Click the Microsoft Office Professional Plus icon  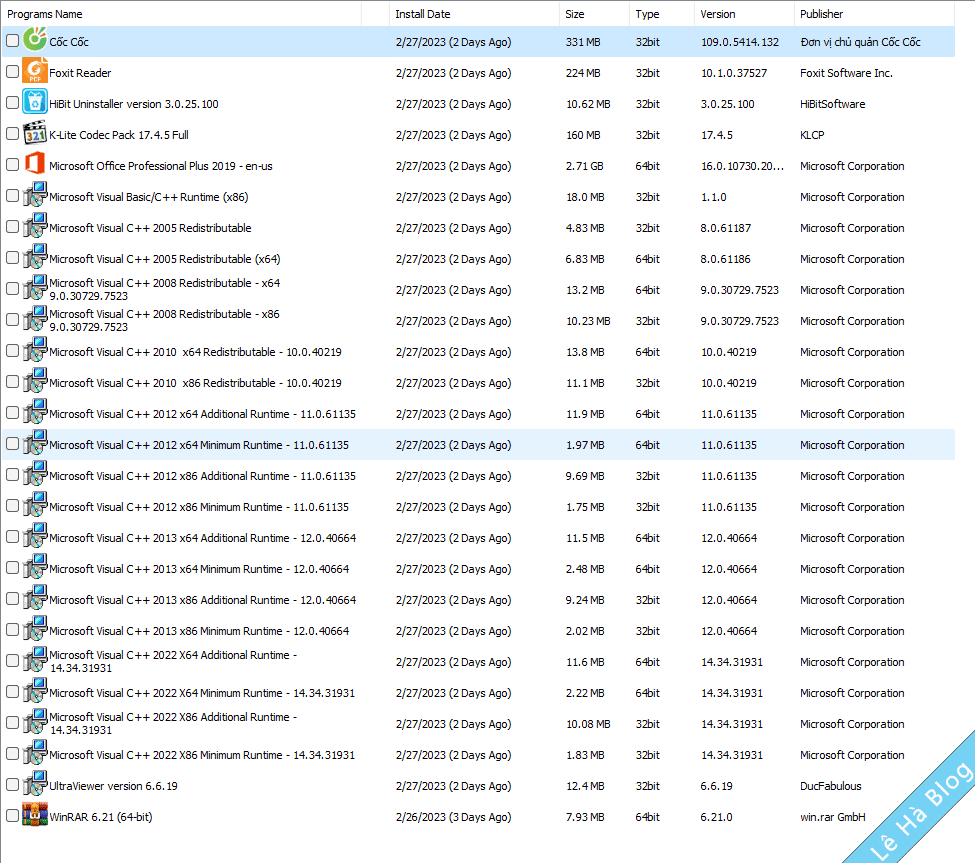point(35,165)
